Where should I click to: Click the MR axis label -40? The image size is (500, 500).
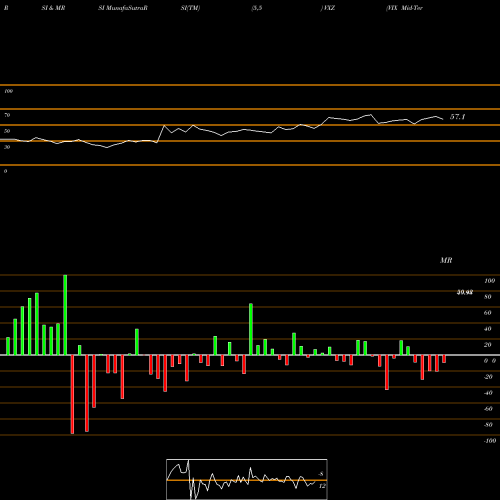[488, 393]
